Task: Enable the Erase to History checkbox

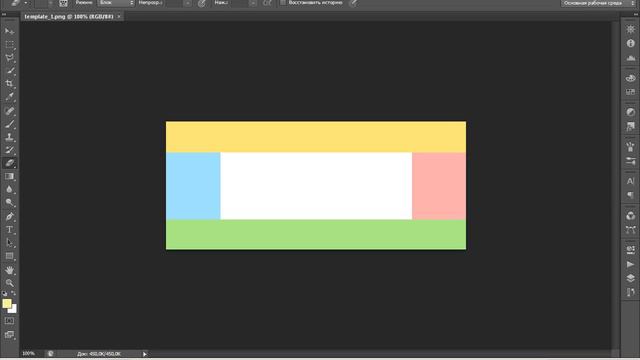Action: 283,2
